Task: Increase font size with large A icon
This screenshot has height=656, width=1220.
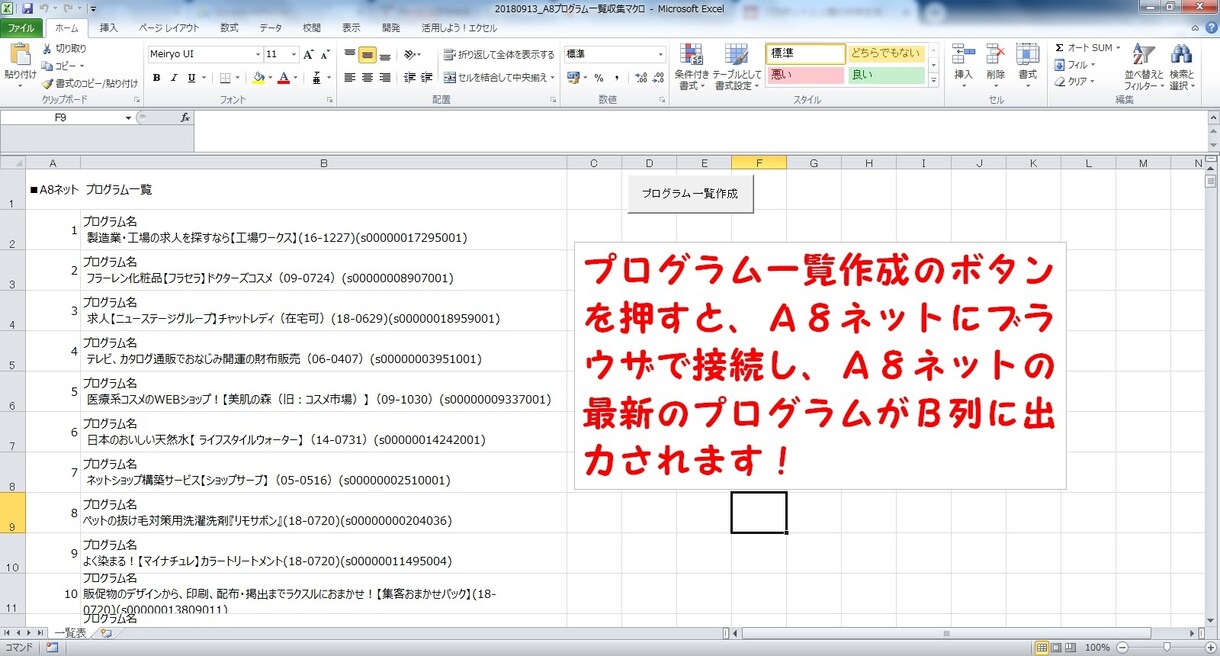Action: coord(308,55)
